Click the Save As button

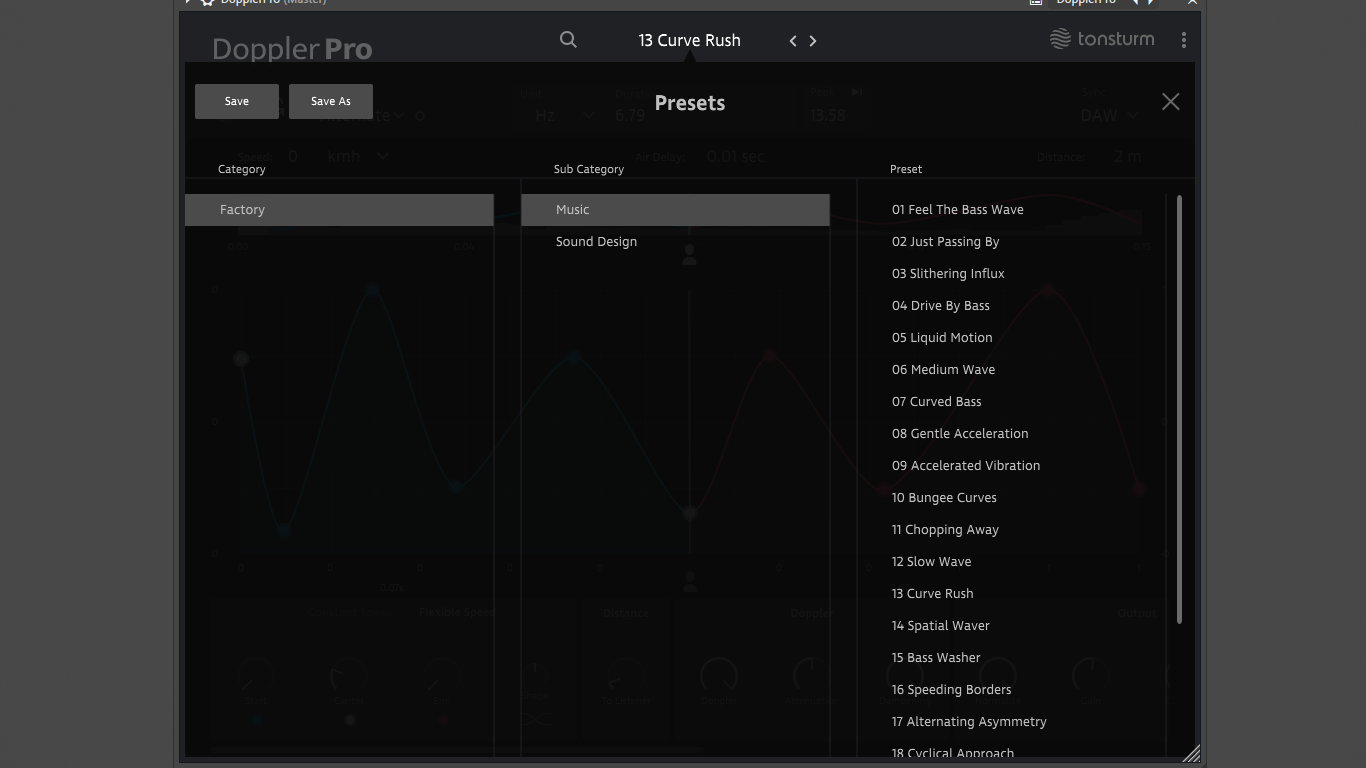[331, 101]
